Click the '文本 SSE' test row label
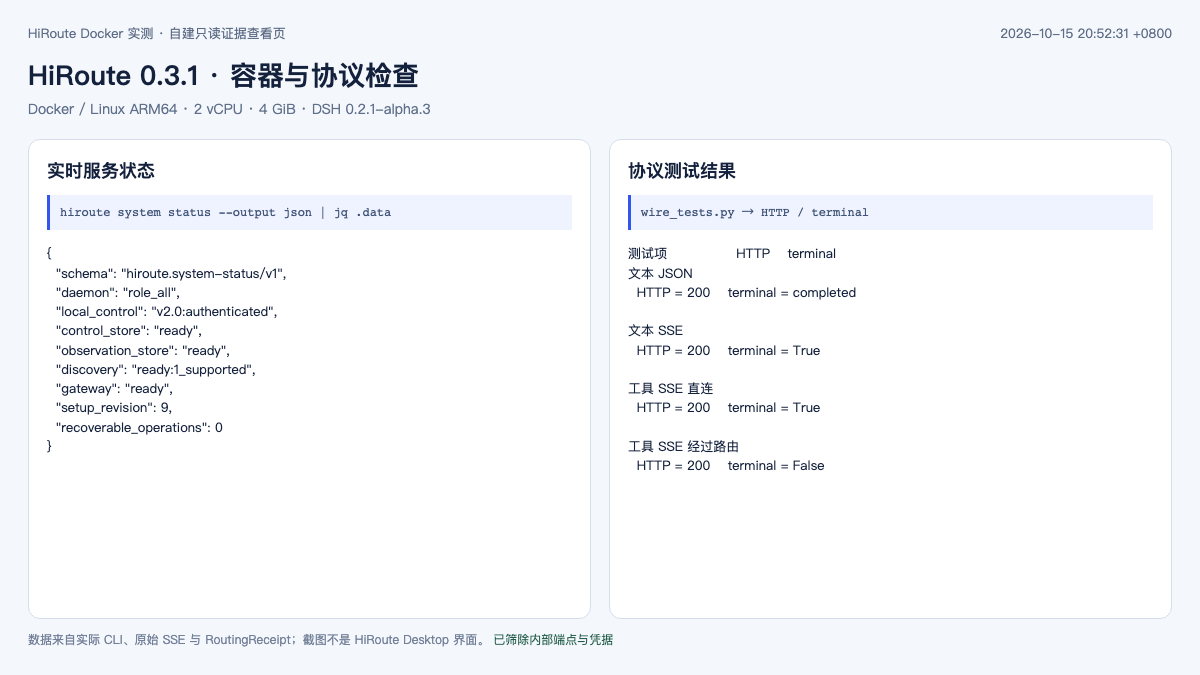Screen dimensions: 1200x675 [656, 331]
